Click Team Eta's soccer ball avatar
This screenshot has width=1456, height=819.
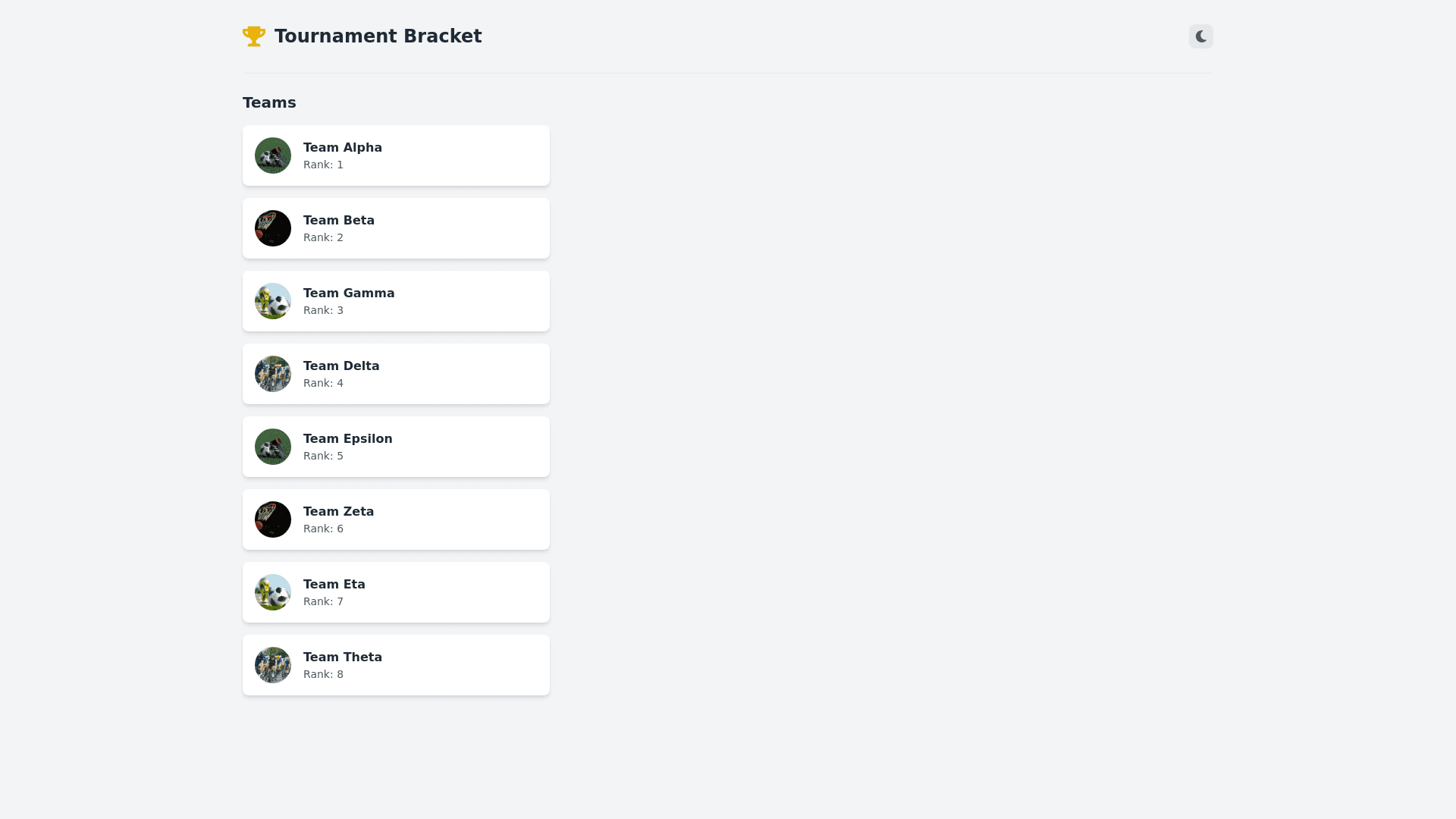click(x=273, y=592)
